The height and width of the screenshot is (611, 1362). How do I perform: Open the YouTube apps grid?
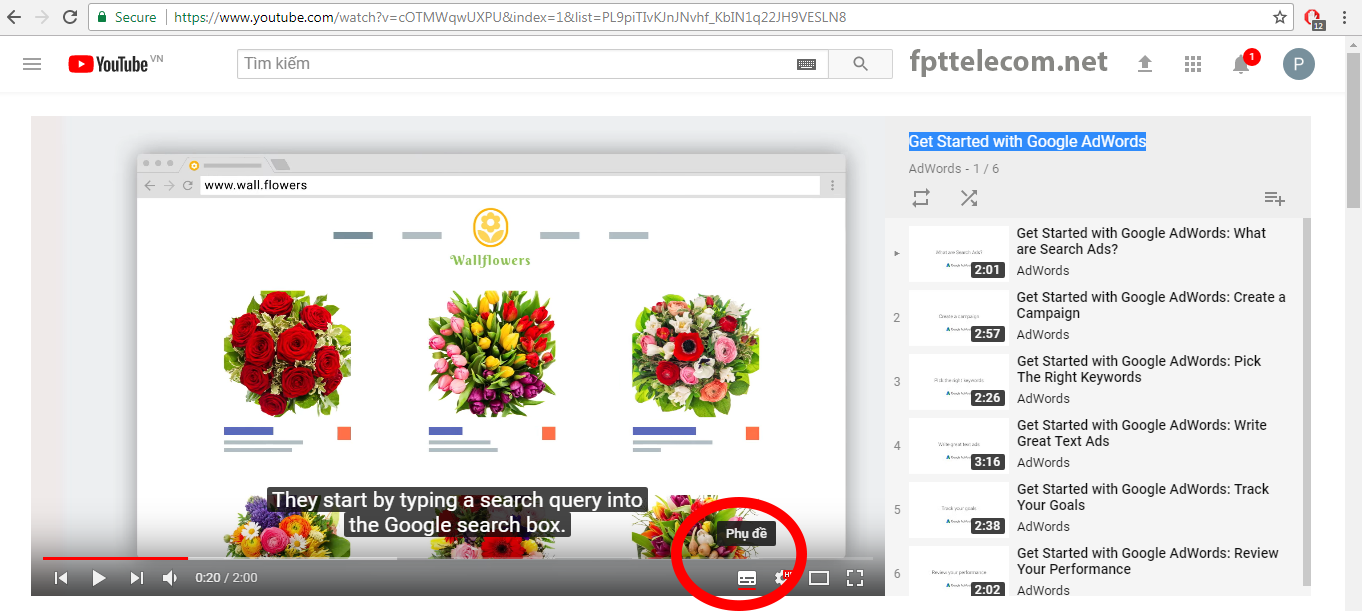pos(1192,64)
